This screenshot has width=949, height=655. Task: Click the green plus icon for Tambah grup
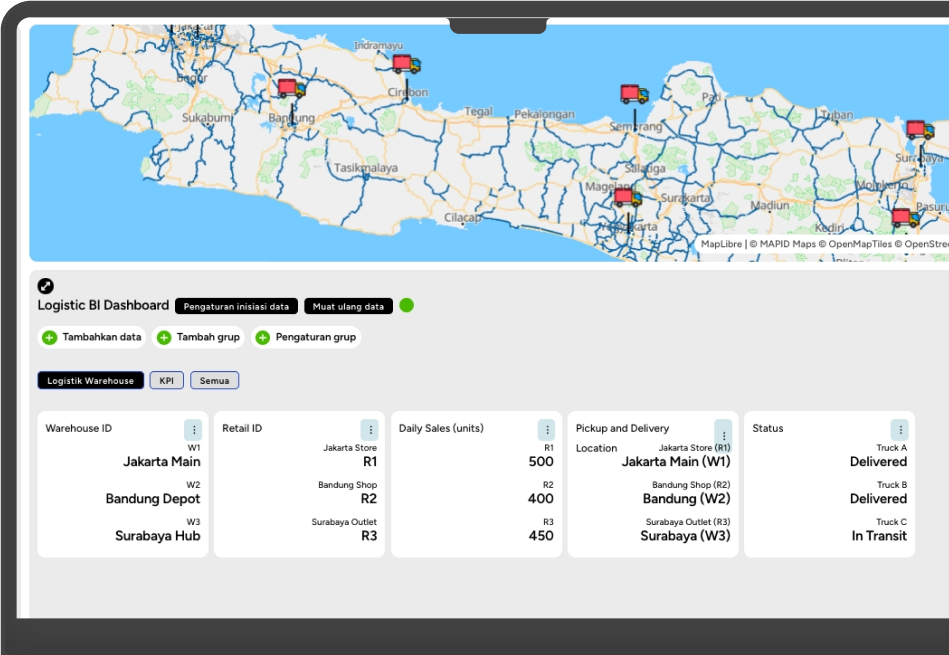point(164,338)
